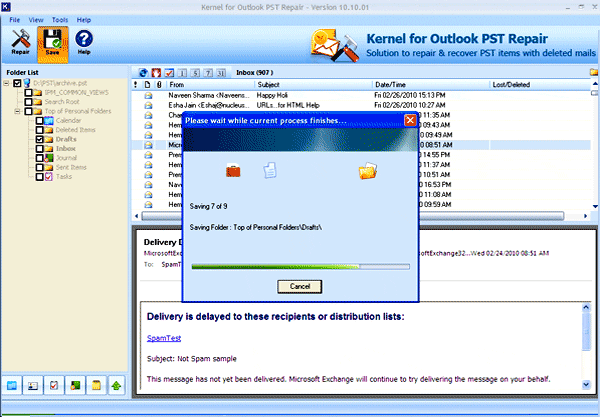Click envelope icon of Naveen Sharma email

(x=148, y=95)
